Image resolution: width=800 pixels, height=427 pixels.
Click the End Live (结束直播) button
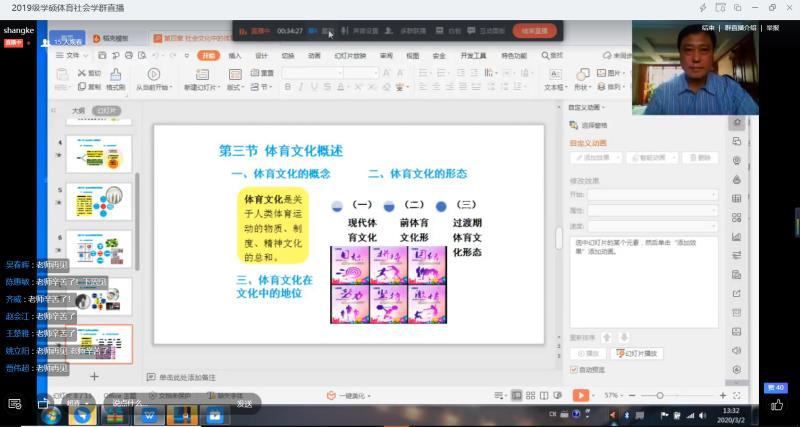tap(535, 31)
